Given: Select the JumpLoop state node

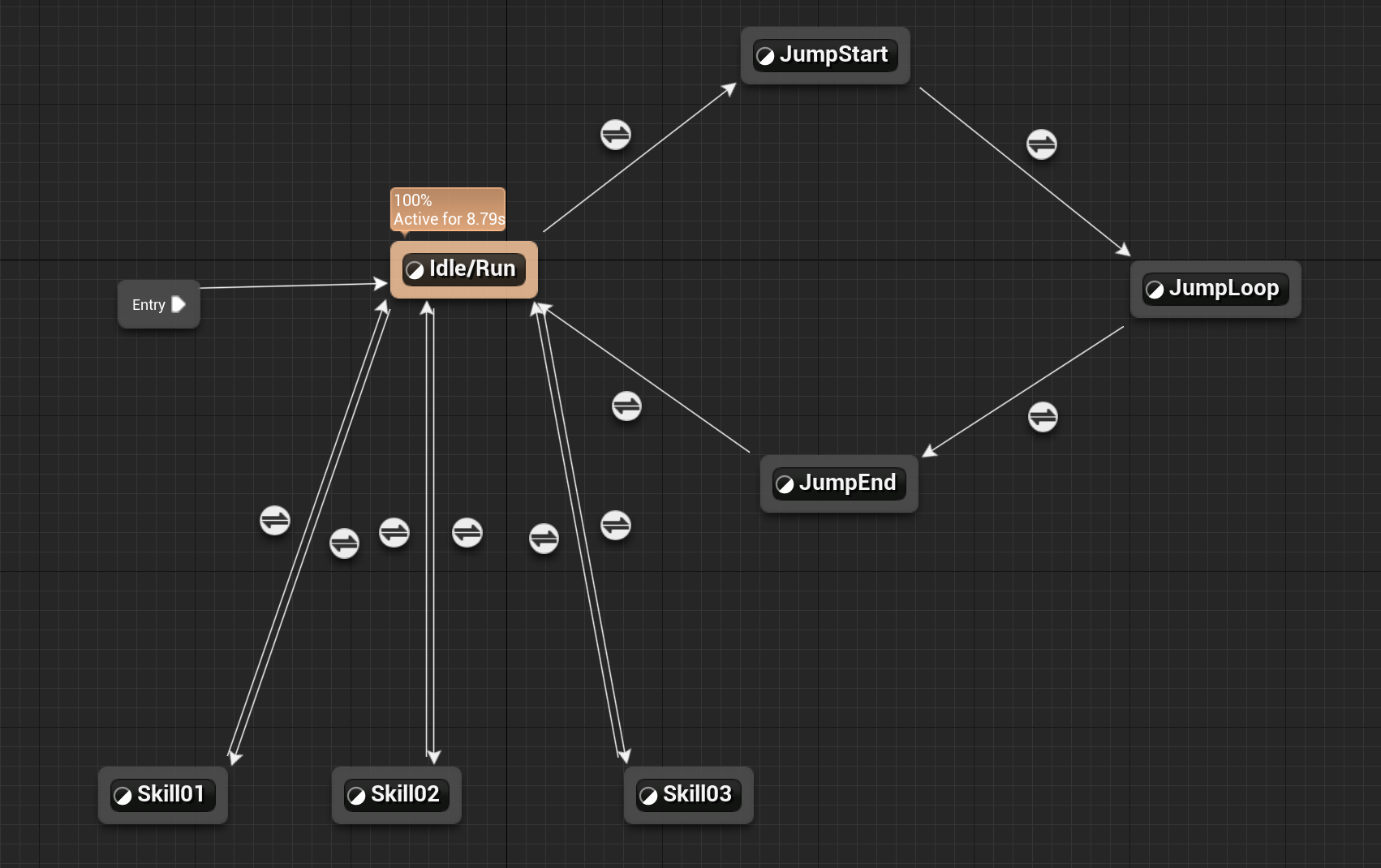Looking at the screenshot, I should click(1215, 289).
